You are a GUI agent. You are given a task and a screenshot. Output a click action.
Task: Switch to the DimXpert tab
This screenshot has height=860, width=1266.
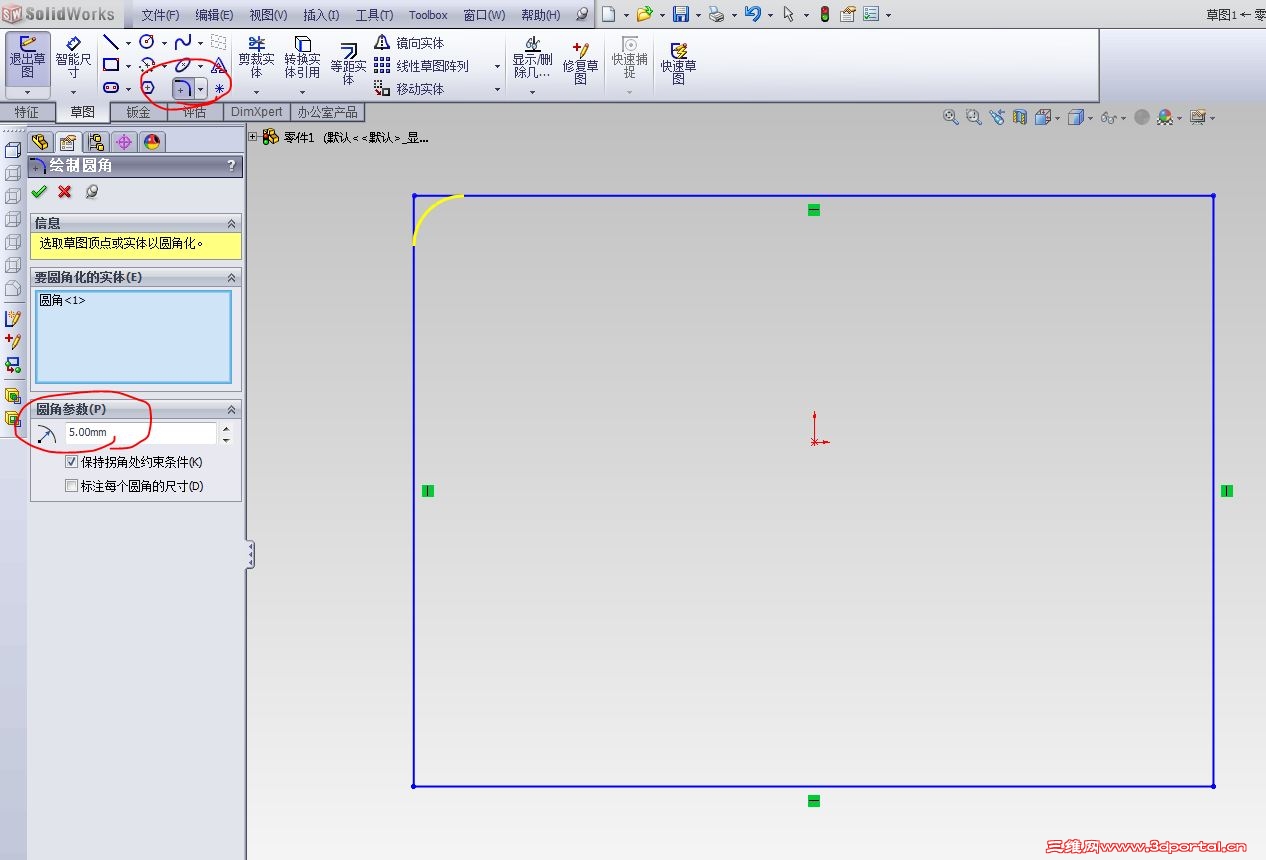tap(257, 112)
